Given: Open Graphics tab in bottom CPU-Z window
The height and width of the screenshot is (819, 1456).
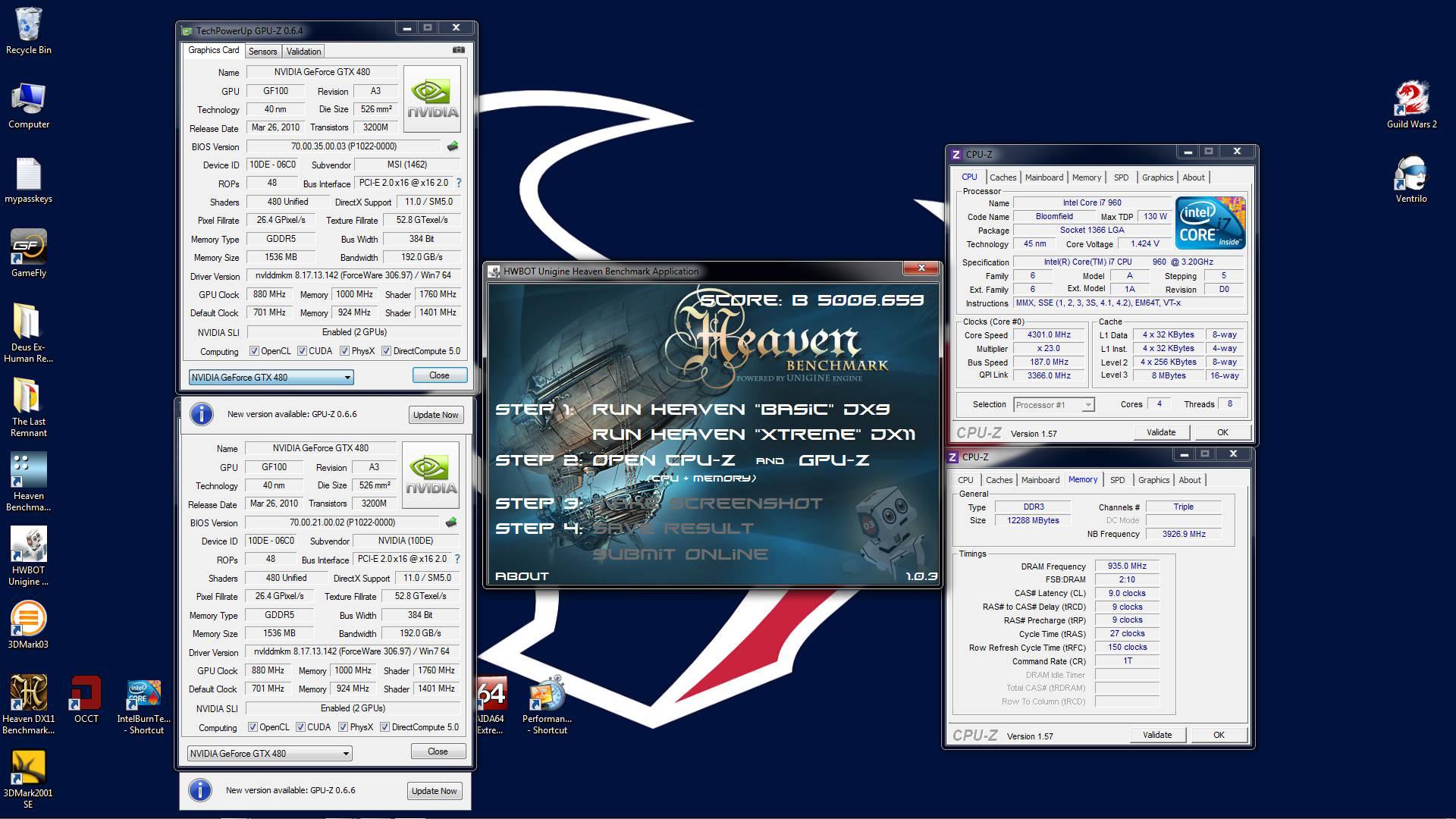Looking at the screenshot, I should 1153,480.
